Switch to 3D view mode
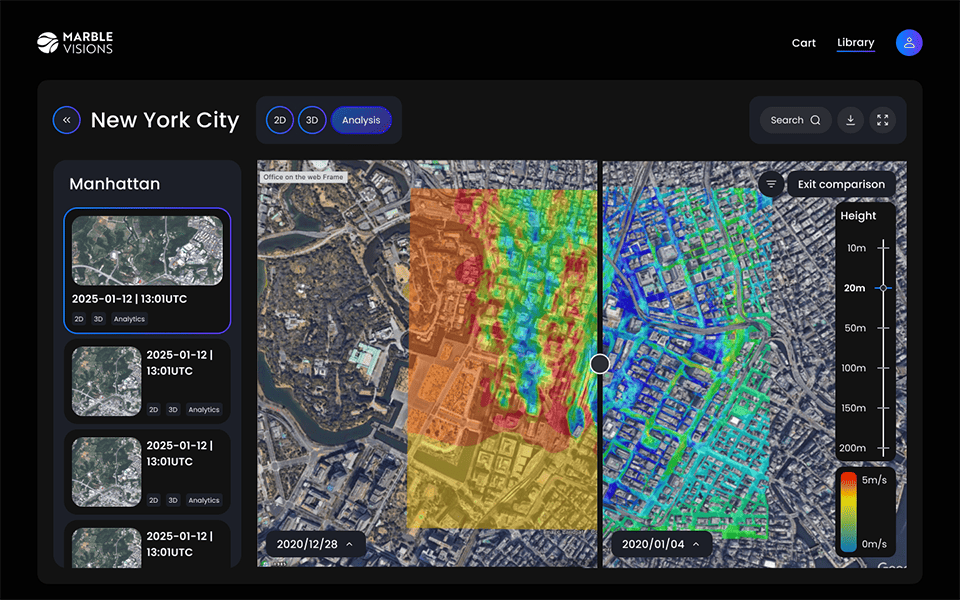This screenshot has height=600, width=960. (312, 120)
